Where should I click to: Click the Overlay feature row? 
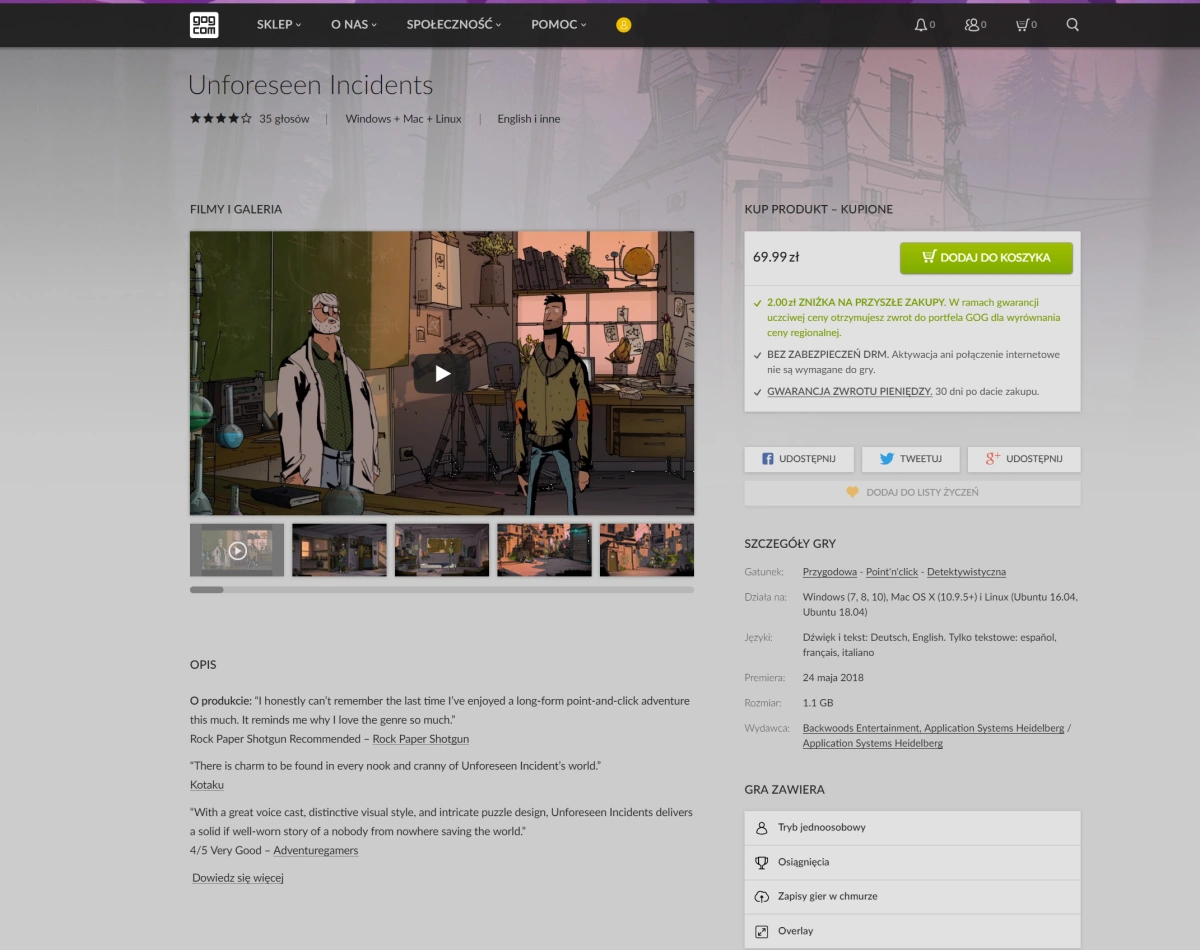click(x=912, y=931)
